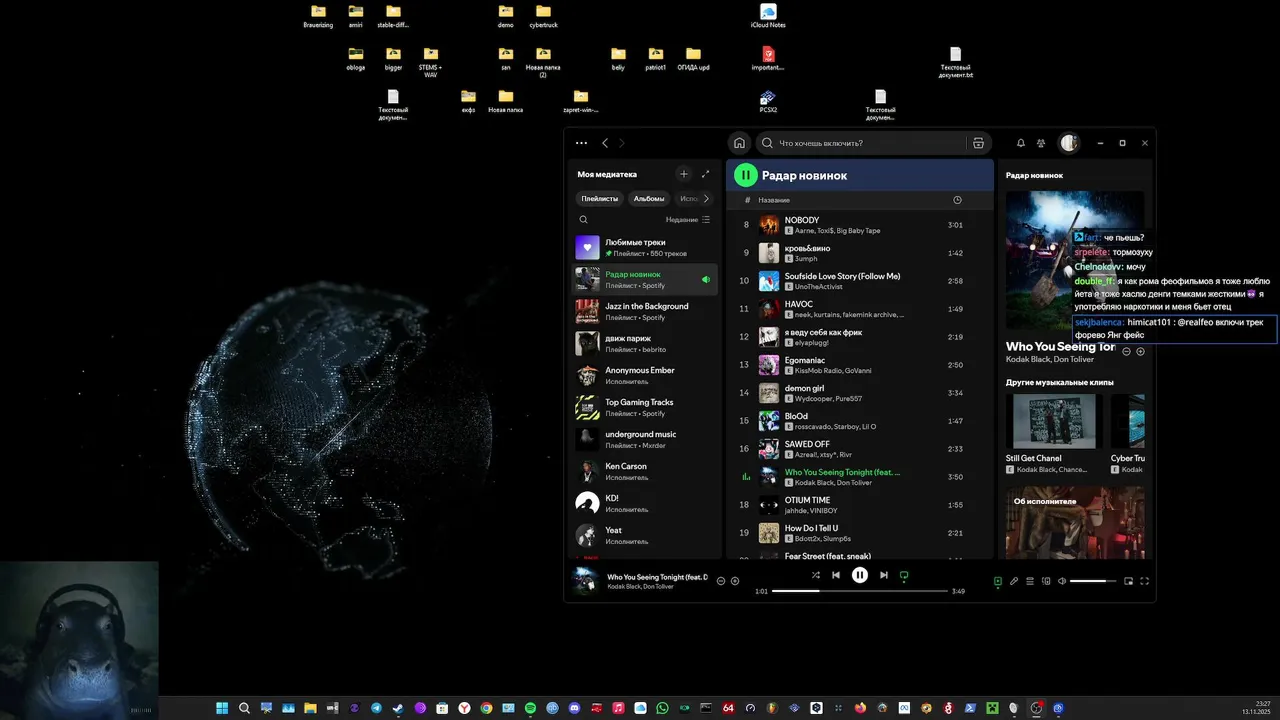
Task: Focus the Что хочешь включить? search field
Action: 862,143
